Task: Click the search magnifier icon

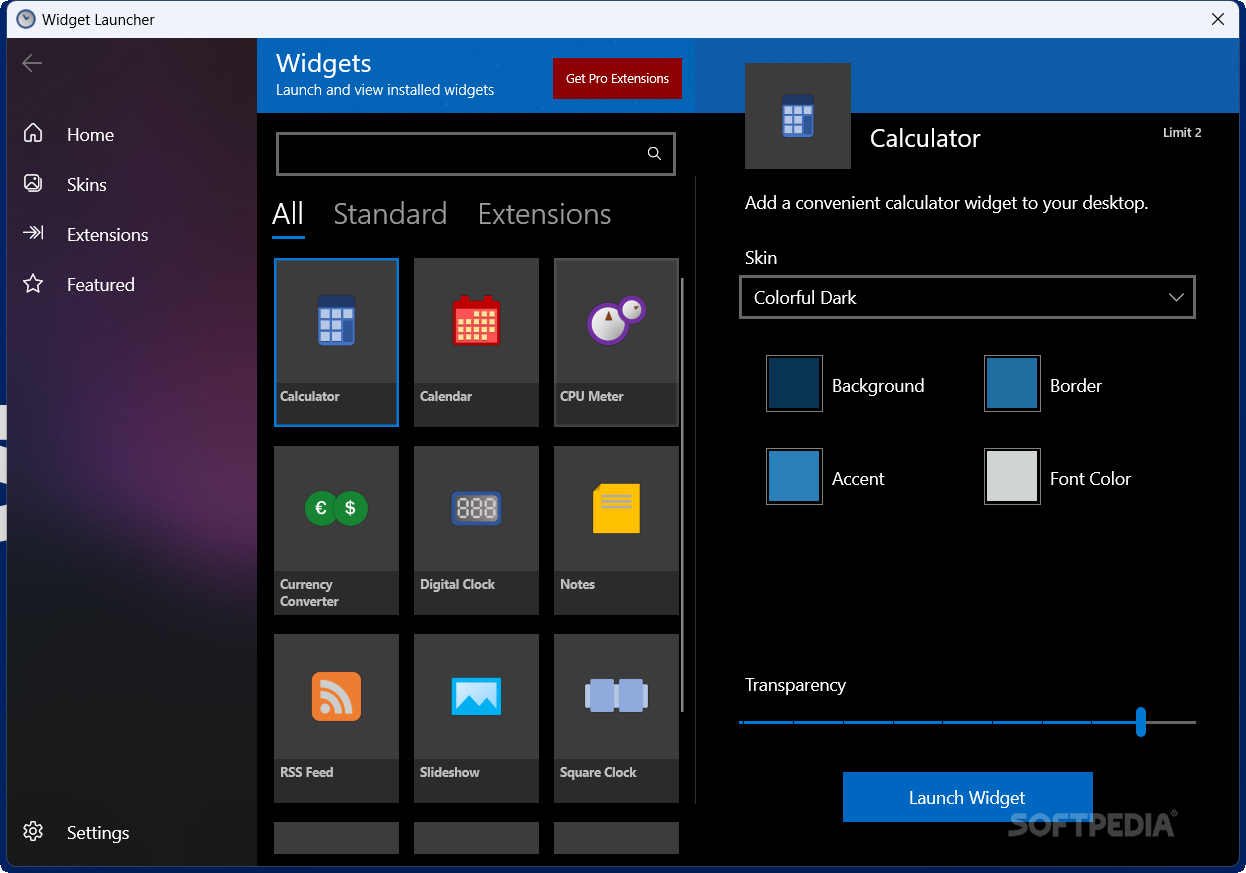Action: coord(654,153)
